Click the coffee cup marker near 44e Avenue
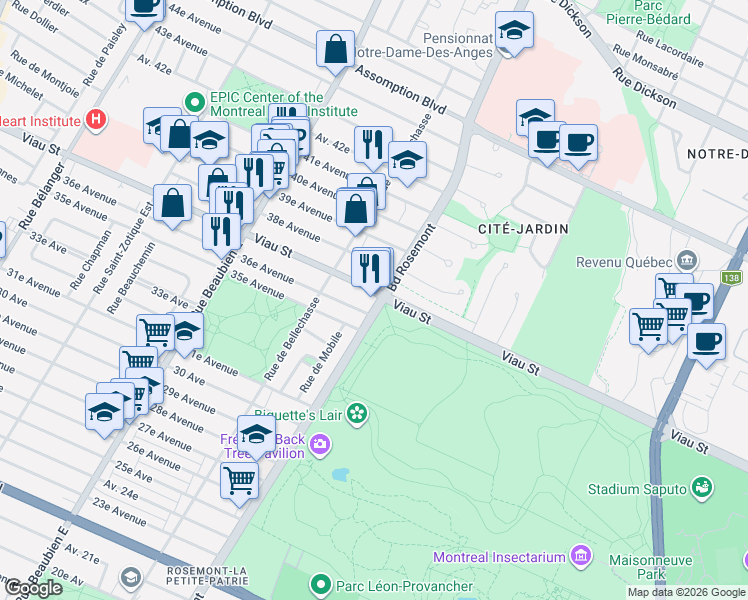This screenshot has height=600, width=748. [x=145, y=9]
